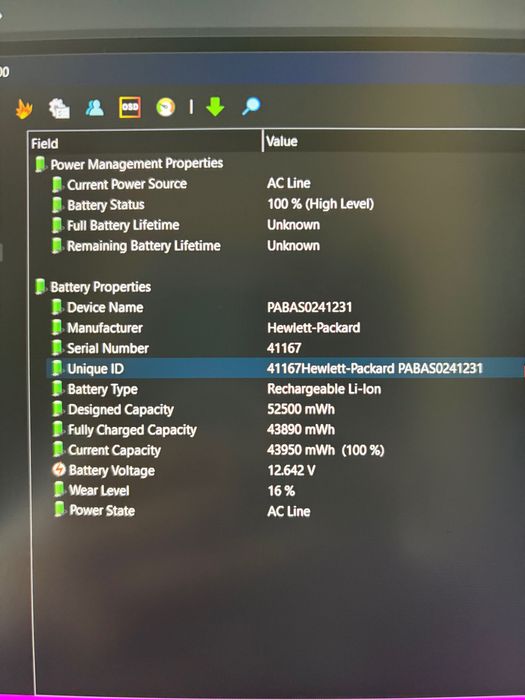Image resolution: width=525 pixels, height=700 pixels.
Task: Select the Current Capacity row
Action: (288, 450)
